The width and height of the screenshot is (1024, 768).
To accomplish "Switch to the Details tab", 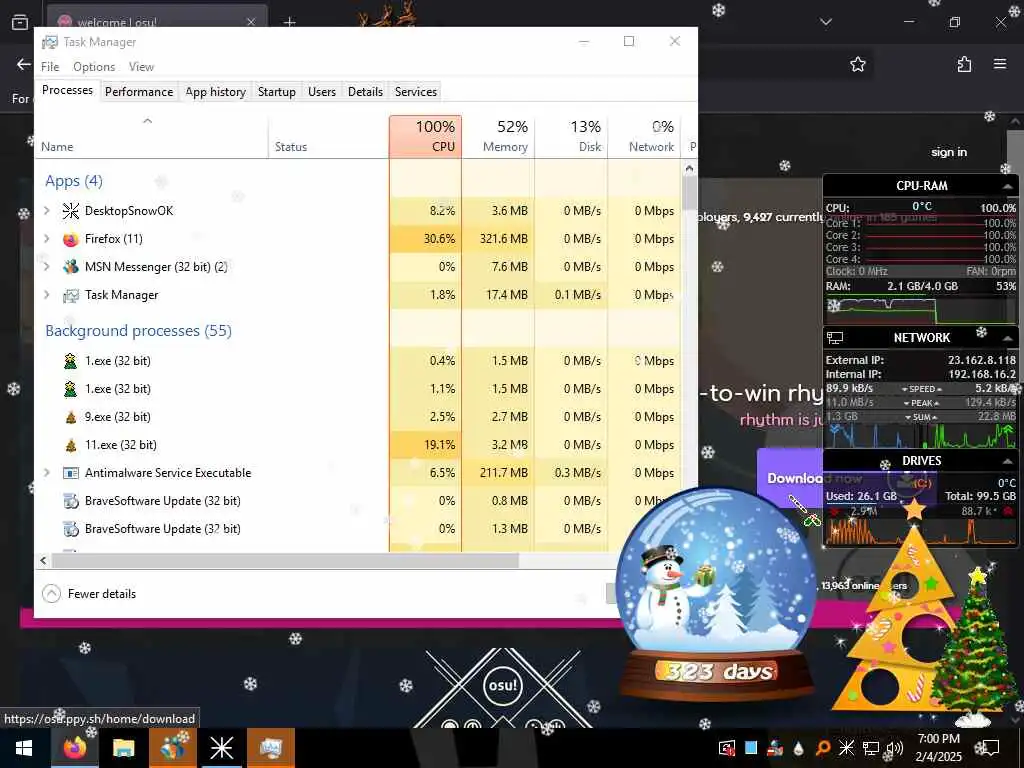I will pos(365,91).
